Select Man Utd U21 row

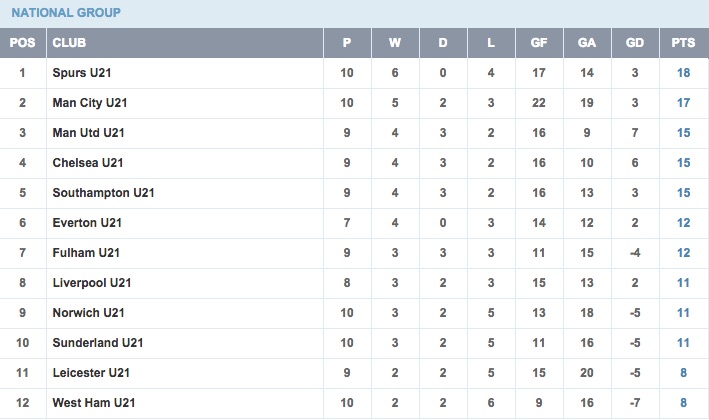coord(354,133)
